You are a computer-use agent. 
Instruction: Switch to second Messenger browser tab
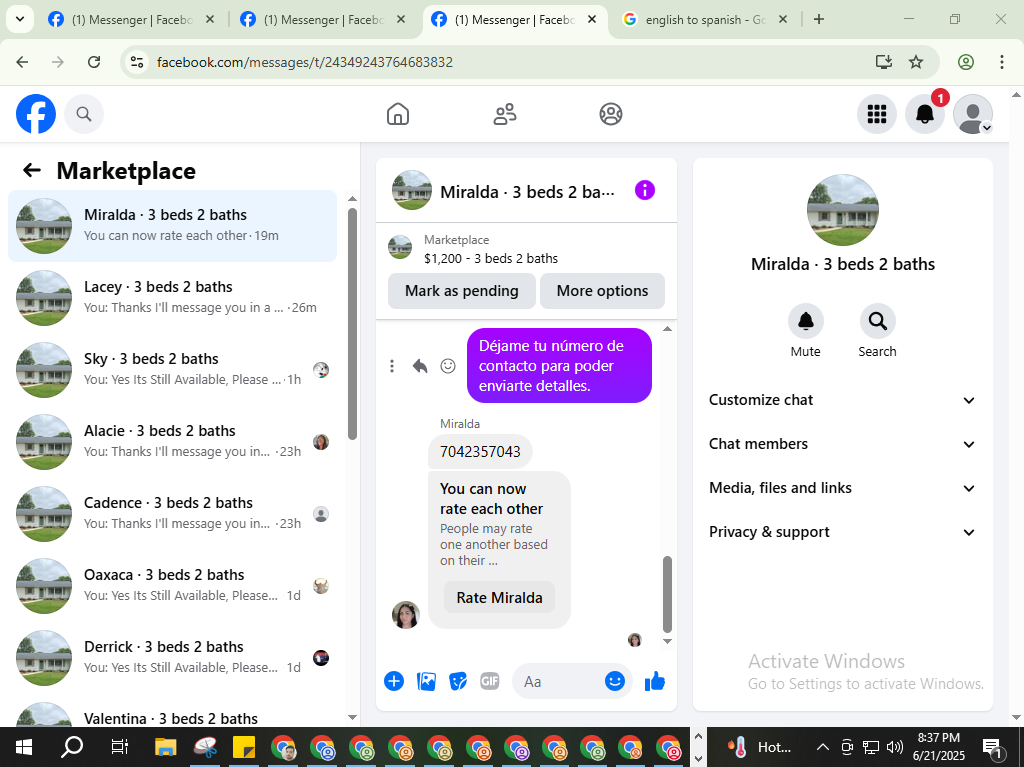coord(323,20)
